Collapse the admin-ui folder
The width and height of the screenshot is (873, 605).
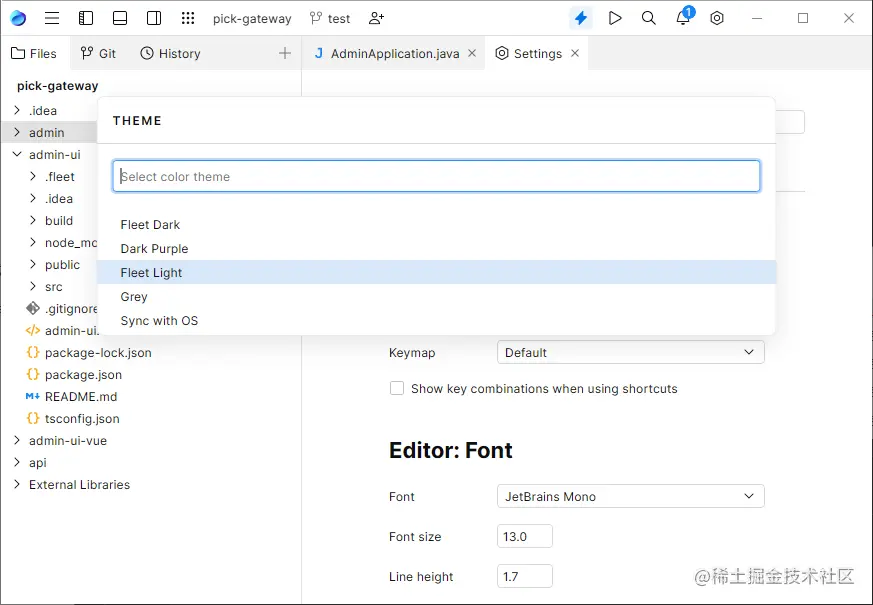[17, 154]
